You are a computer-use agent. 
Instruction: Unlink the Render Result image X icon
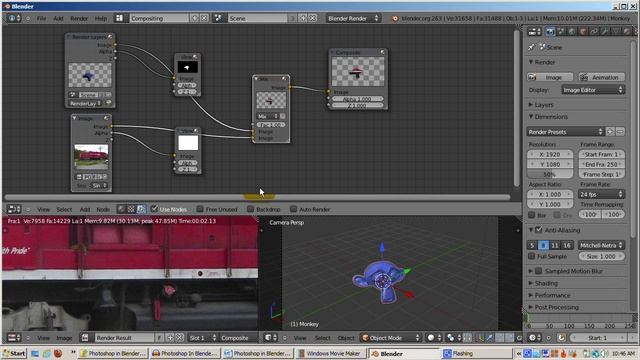point(179,338)
